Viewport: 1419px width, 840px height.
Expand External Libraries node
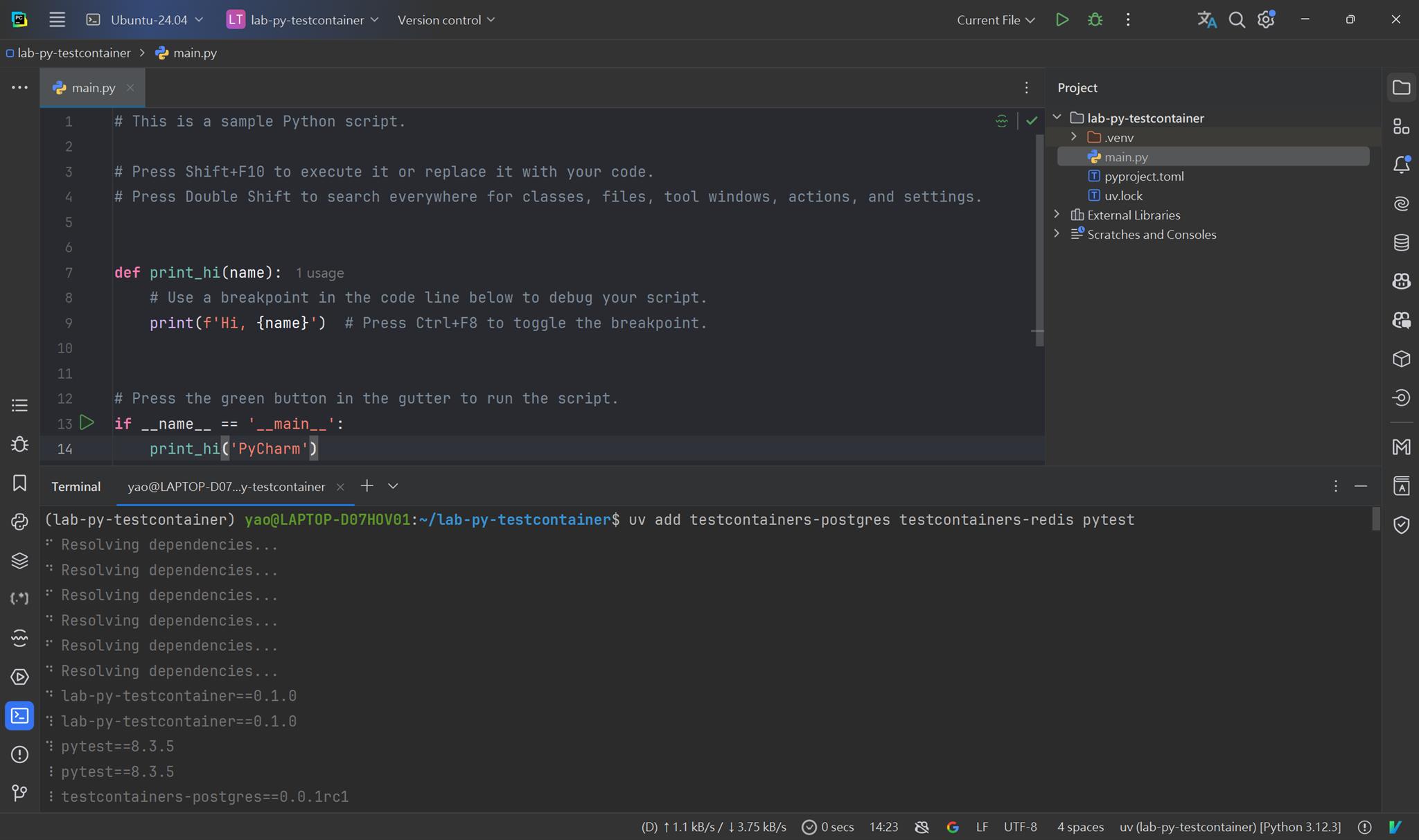(1057, 215)
